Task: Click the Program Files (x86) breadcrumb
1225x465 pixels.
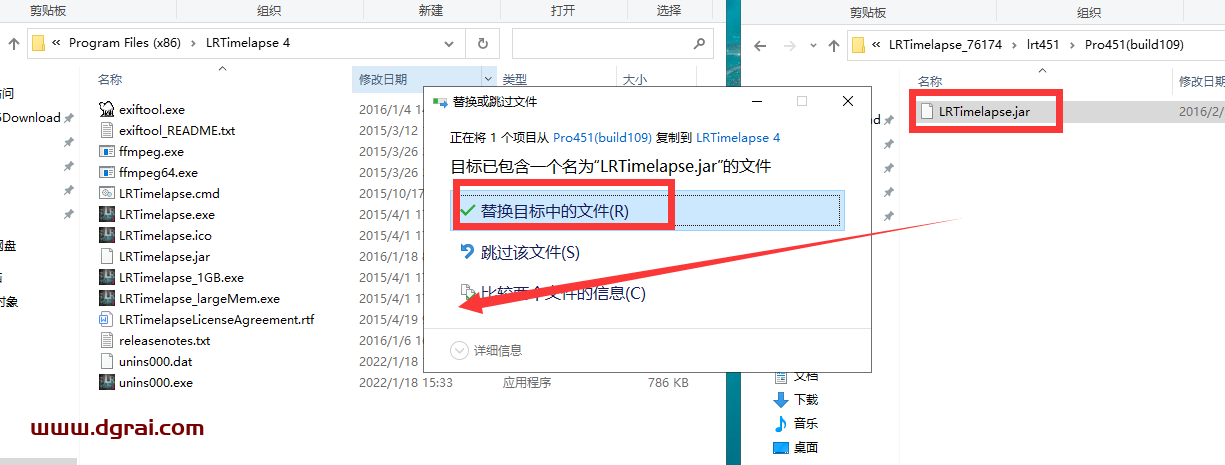Action: point(127,44)
